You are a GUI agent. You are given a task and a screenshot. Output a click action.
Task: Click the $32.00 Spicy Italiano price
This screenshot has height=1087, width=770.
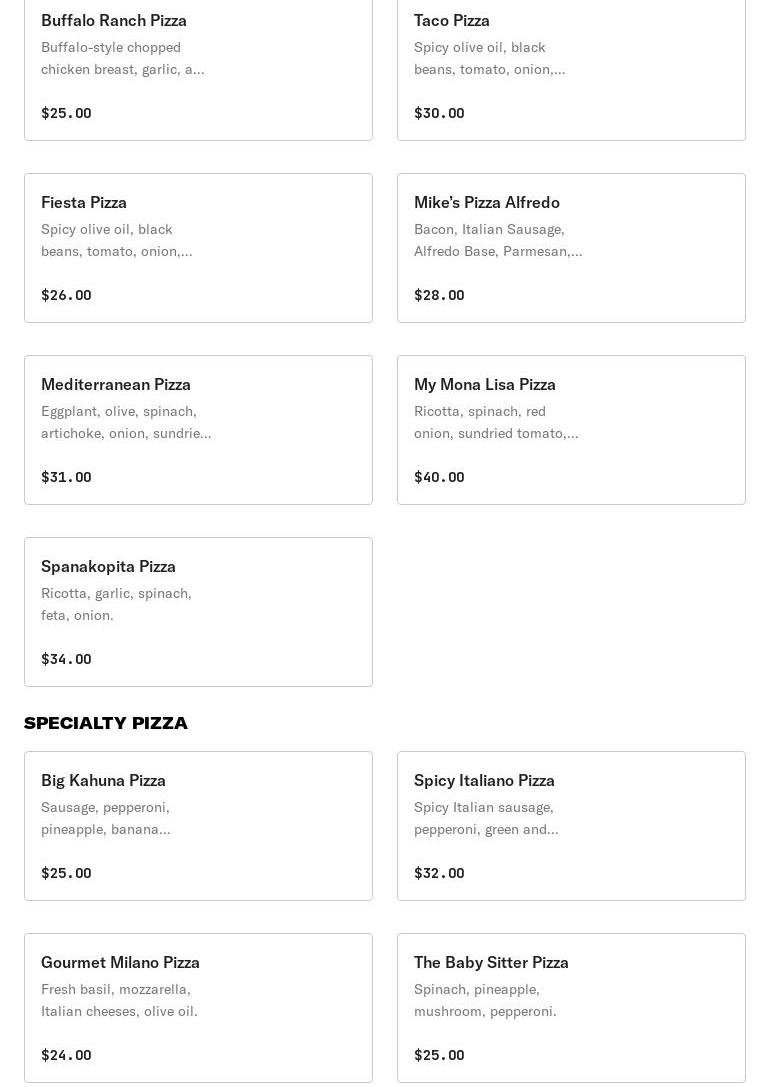(x=439, y=873)
